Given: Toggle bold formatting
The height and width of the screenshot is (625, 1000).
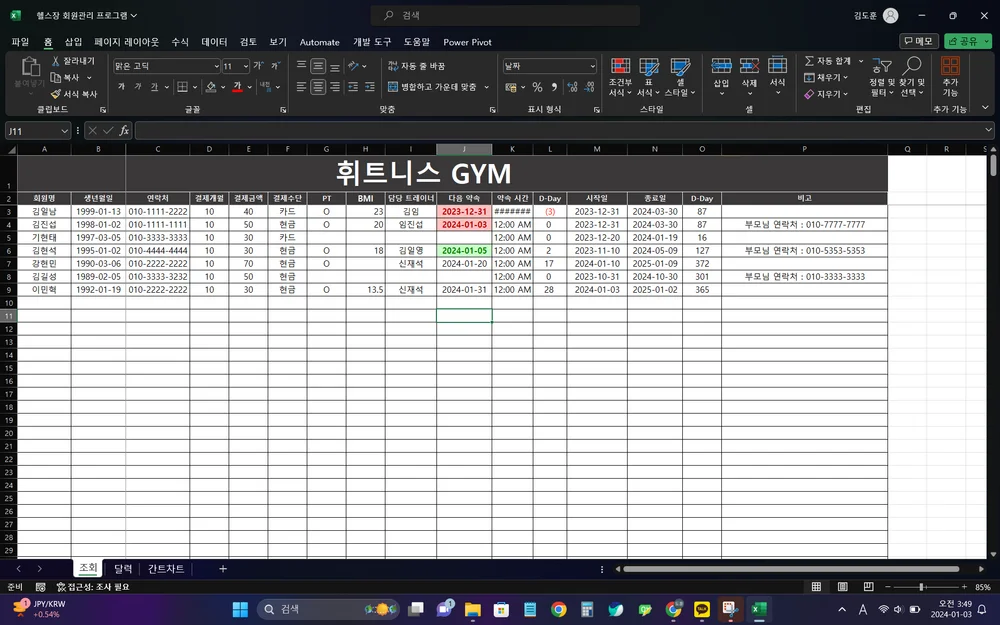Looking at the screenshot, I should (120, 87).
